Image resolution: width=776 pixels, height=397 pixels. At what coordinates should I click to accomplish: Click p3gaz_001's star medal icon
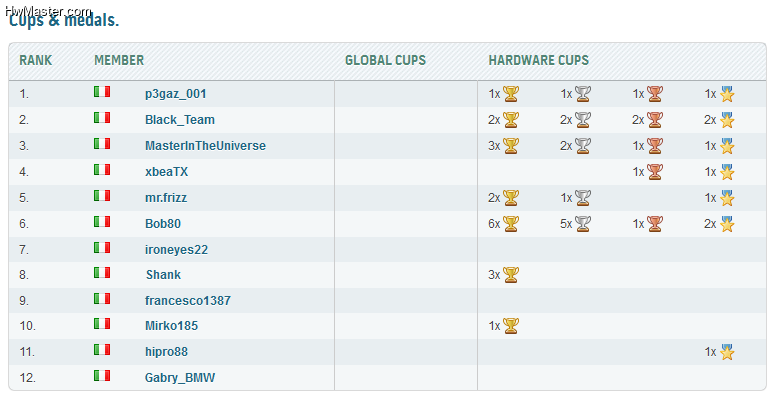727,94
